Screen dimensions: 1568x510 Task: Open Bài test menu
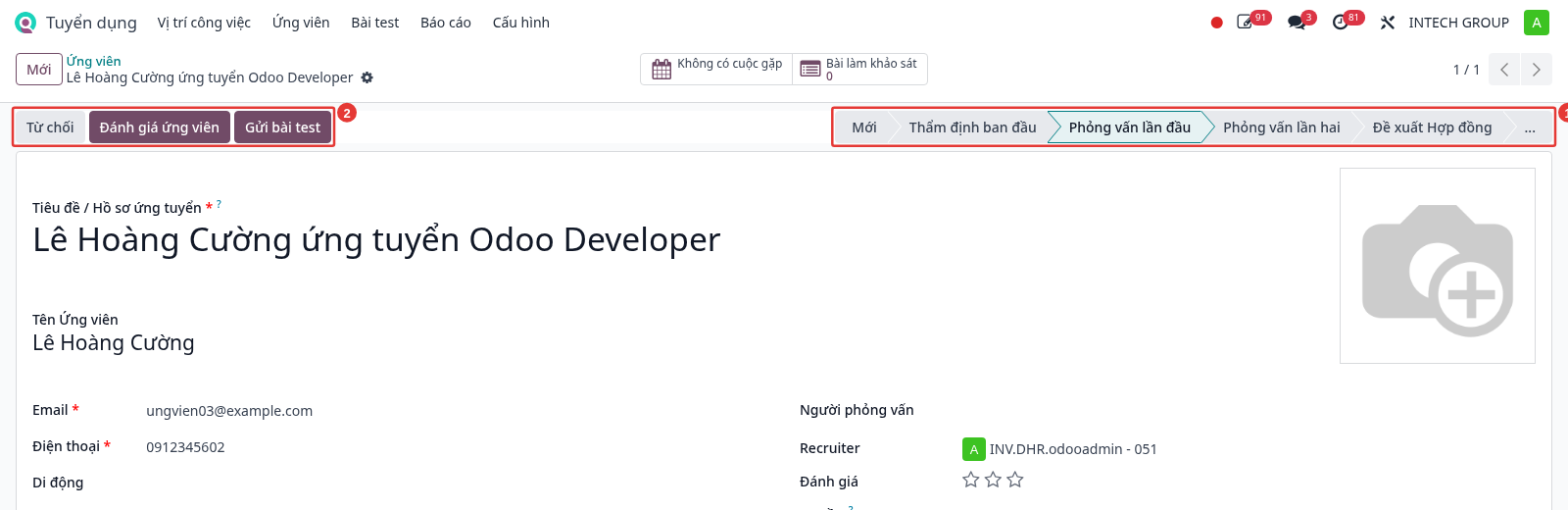375,23
